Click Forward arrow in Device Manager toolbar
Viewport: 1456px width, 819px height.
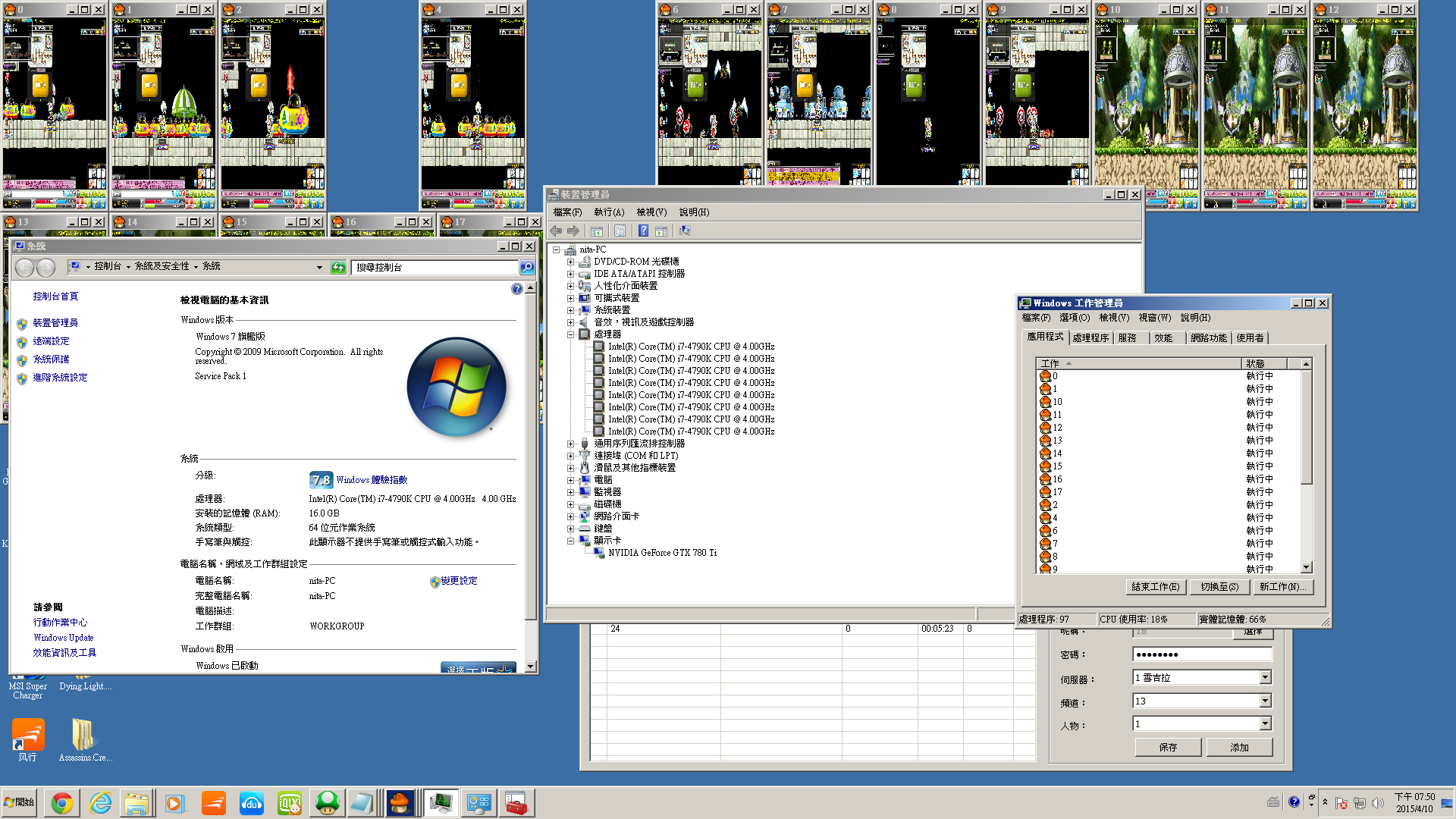pos(574,231)
